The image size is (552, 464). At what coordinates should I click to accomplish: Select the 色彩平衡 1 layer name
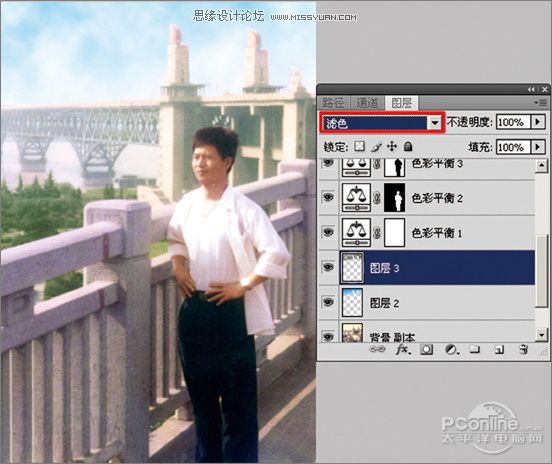(x=437, y=233)
